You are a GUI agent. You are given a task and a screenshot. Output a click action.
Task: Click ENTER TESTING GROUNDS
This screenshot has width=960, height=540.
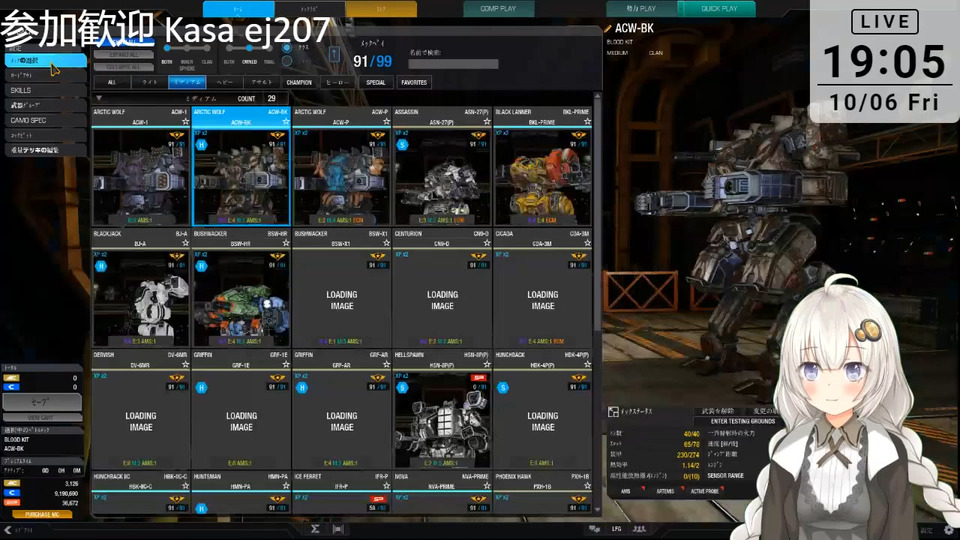pos(742,421)
